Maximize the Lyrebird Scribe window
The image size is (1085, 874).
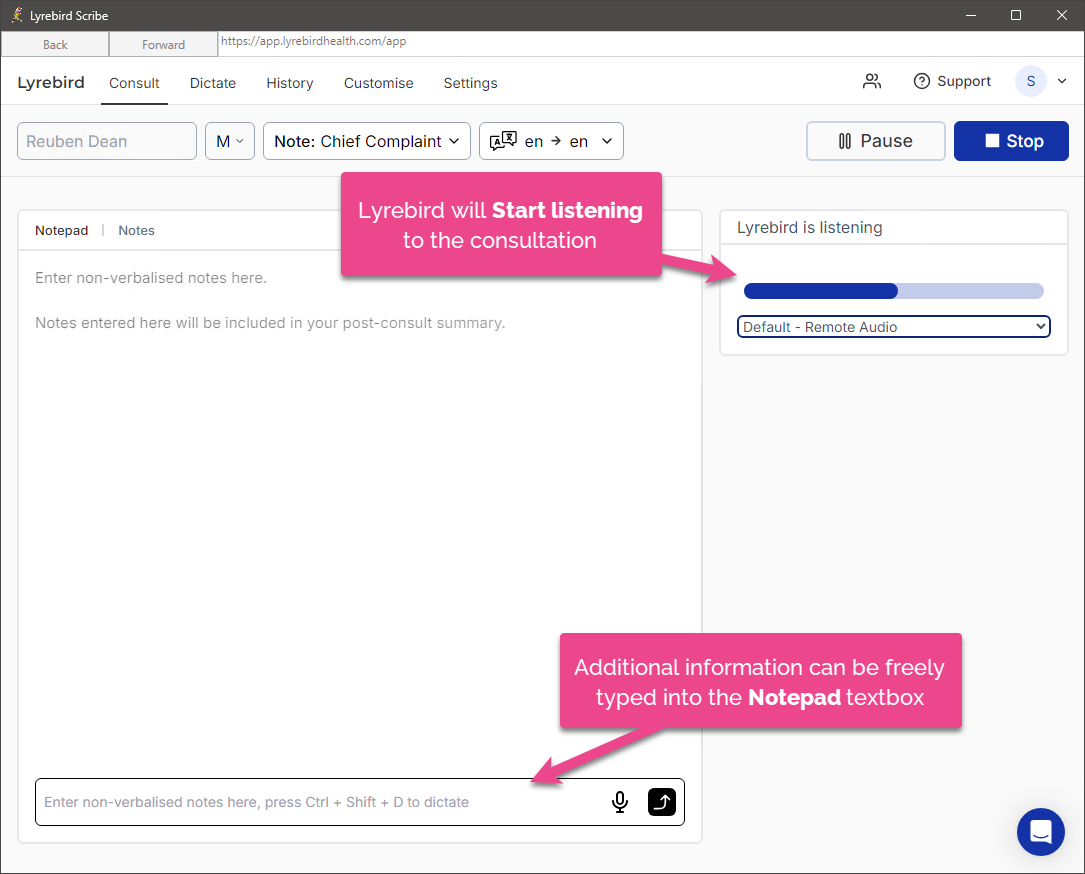pyautogui.click(x=1016, y=15)
